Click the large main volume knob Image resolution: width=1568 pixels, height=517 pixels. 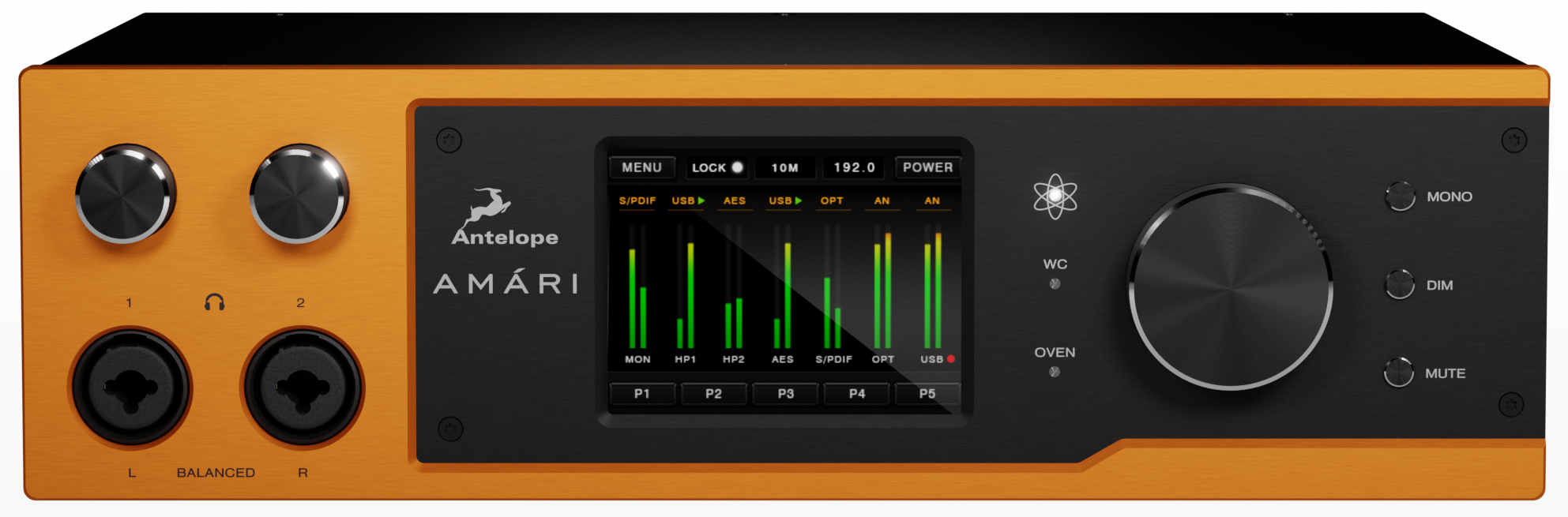(1231, 287)
